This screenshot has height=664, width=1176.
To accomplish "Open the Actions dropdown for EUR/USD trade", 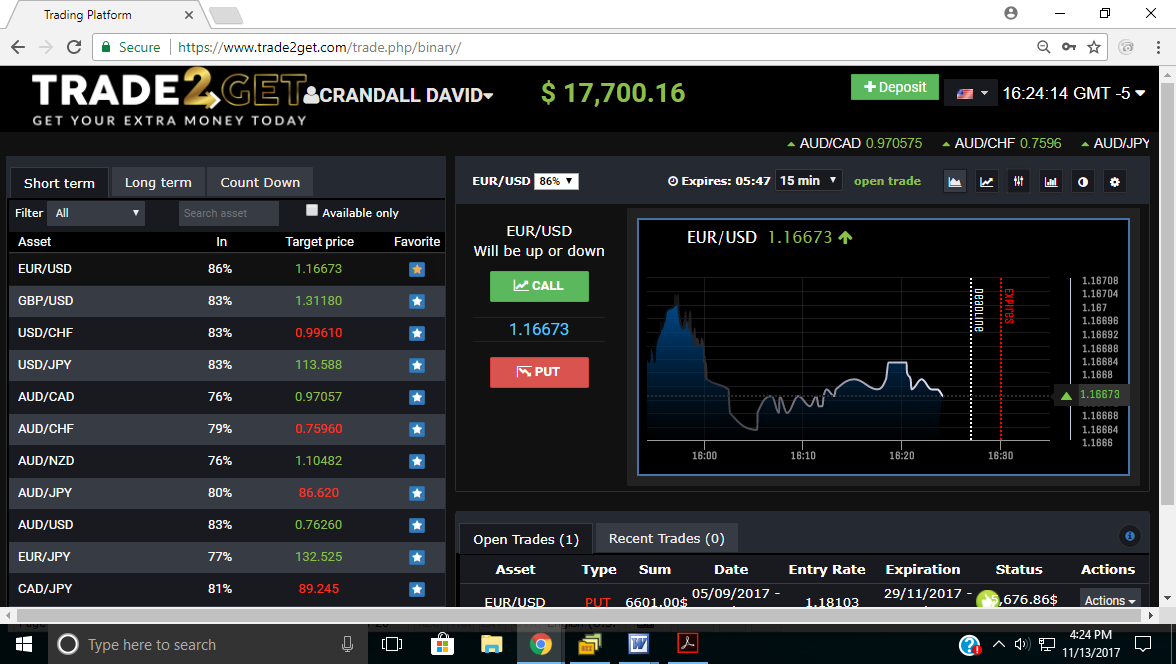I will (1110, 600).
